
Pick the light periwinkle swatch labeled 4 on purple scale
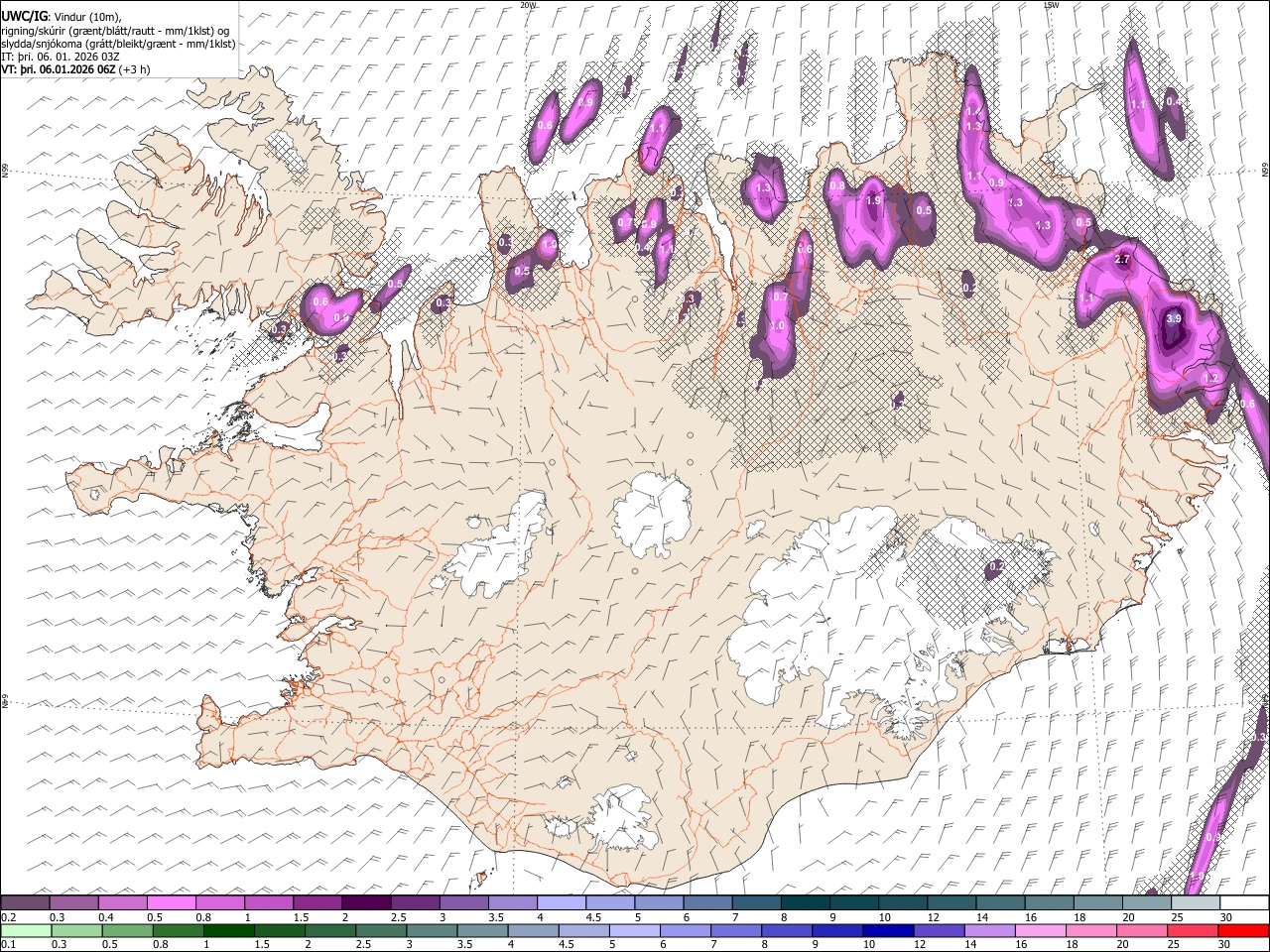click(x=561, y=902)
